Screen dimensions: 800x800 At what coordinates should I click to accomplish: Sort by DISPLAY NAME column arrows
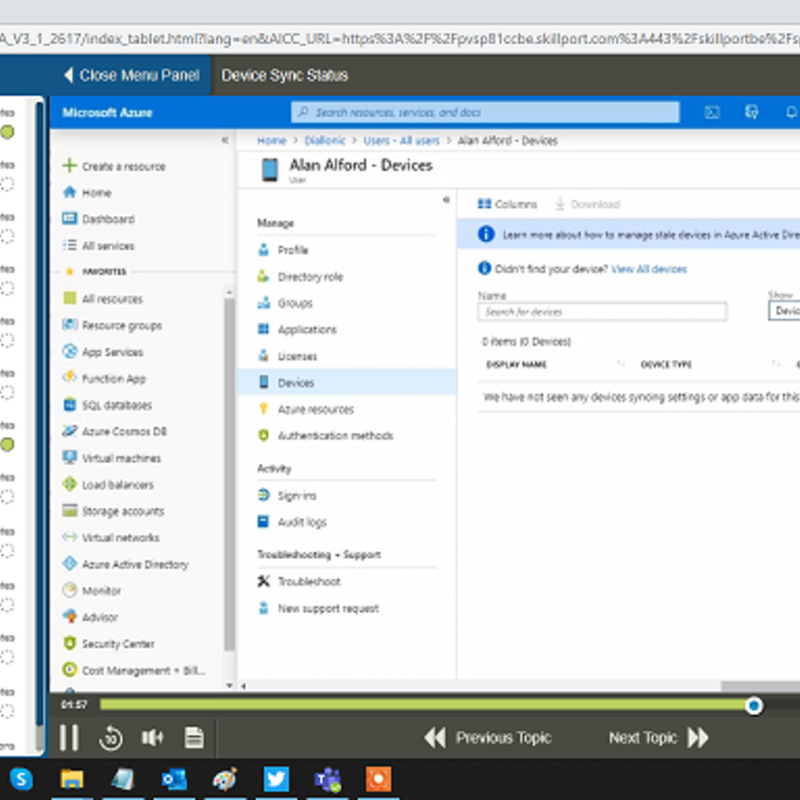tap(621, 364)
